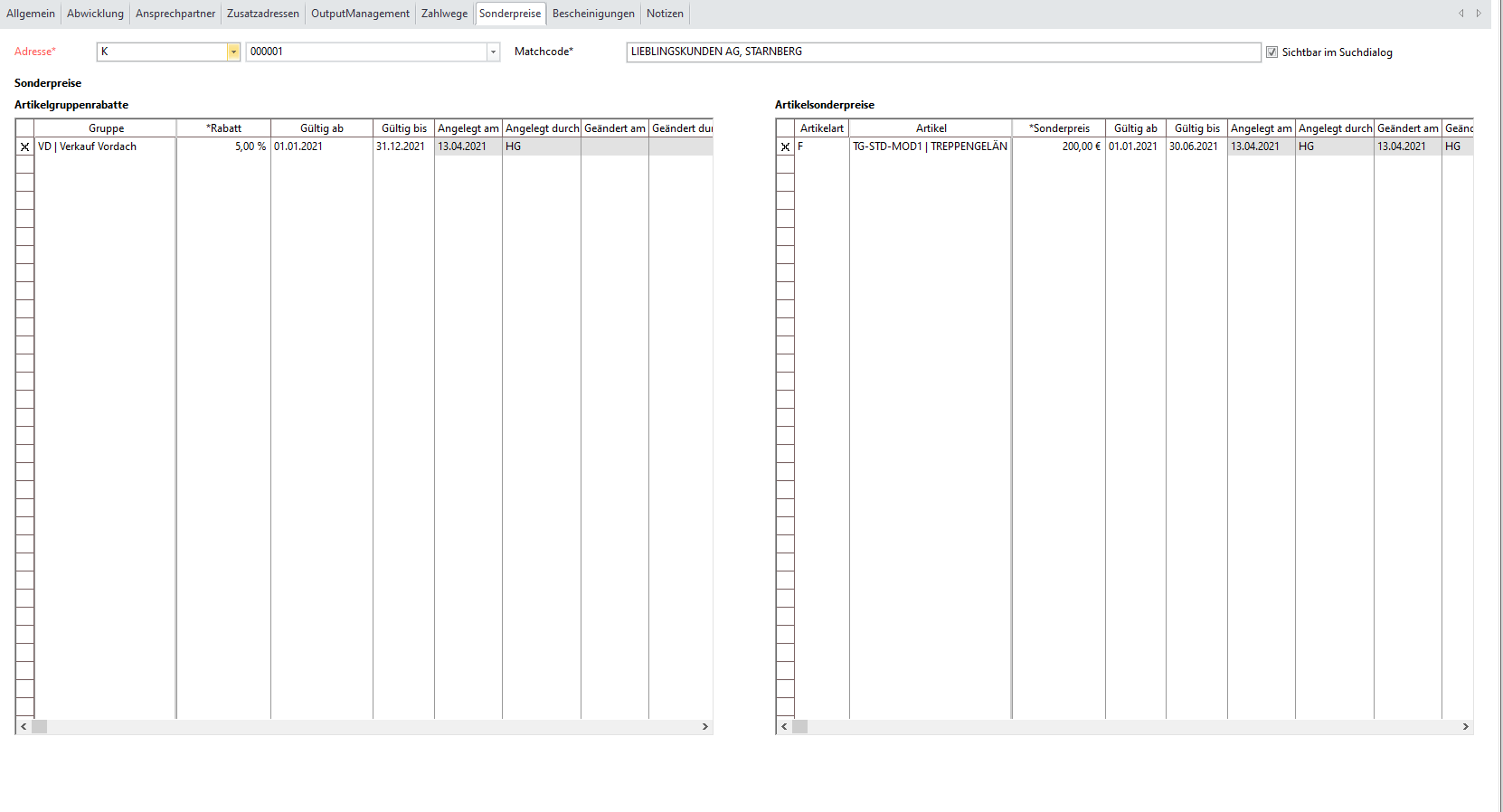Image resolution: width=1503 pixels, height=812 pixels.
Task: Click row marker icon for VD Verkauf Vordach
Action: click(24, 146)
